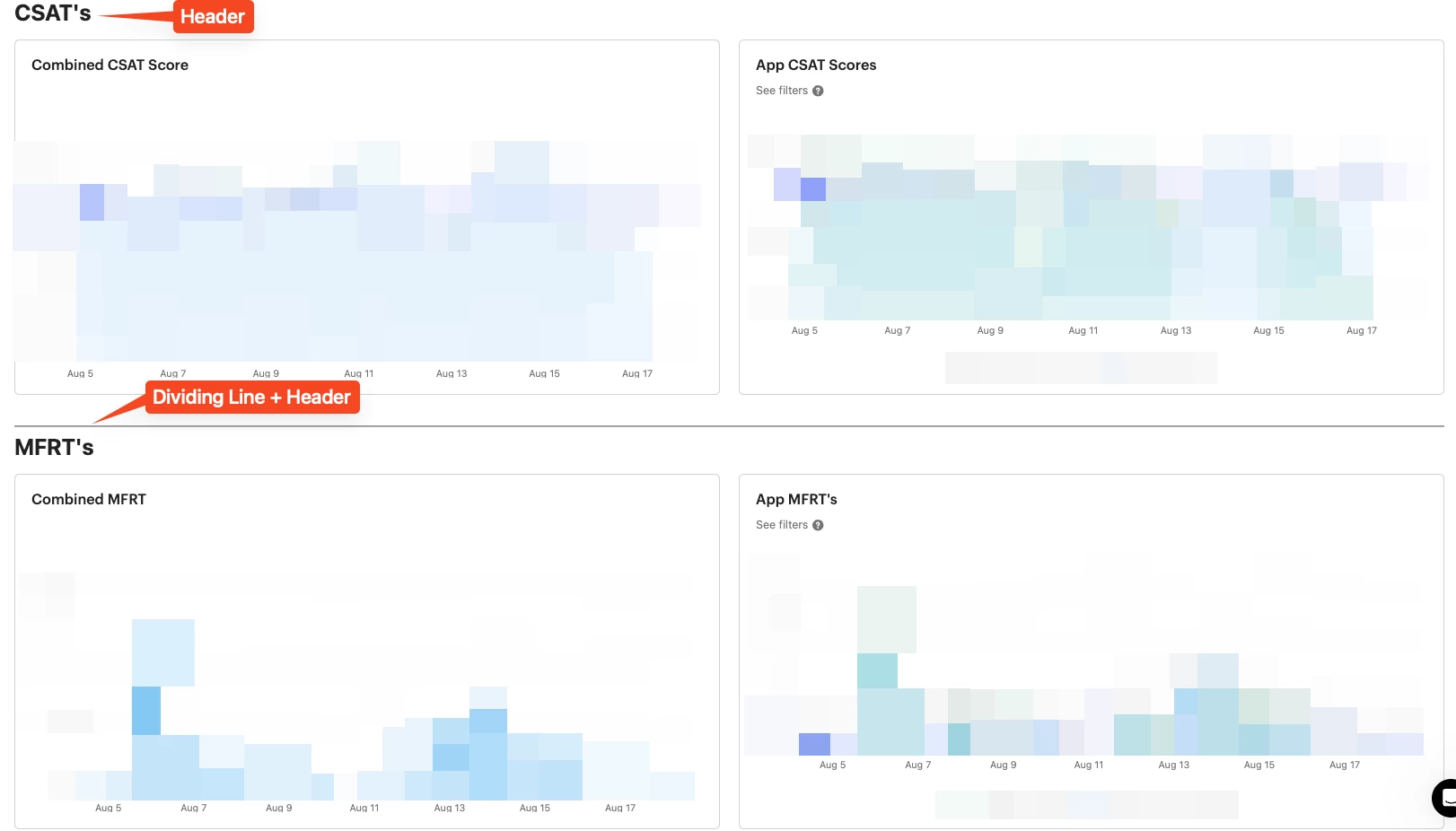Click the Combined CSAT Score card title

coord(110,65)
